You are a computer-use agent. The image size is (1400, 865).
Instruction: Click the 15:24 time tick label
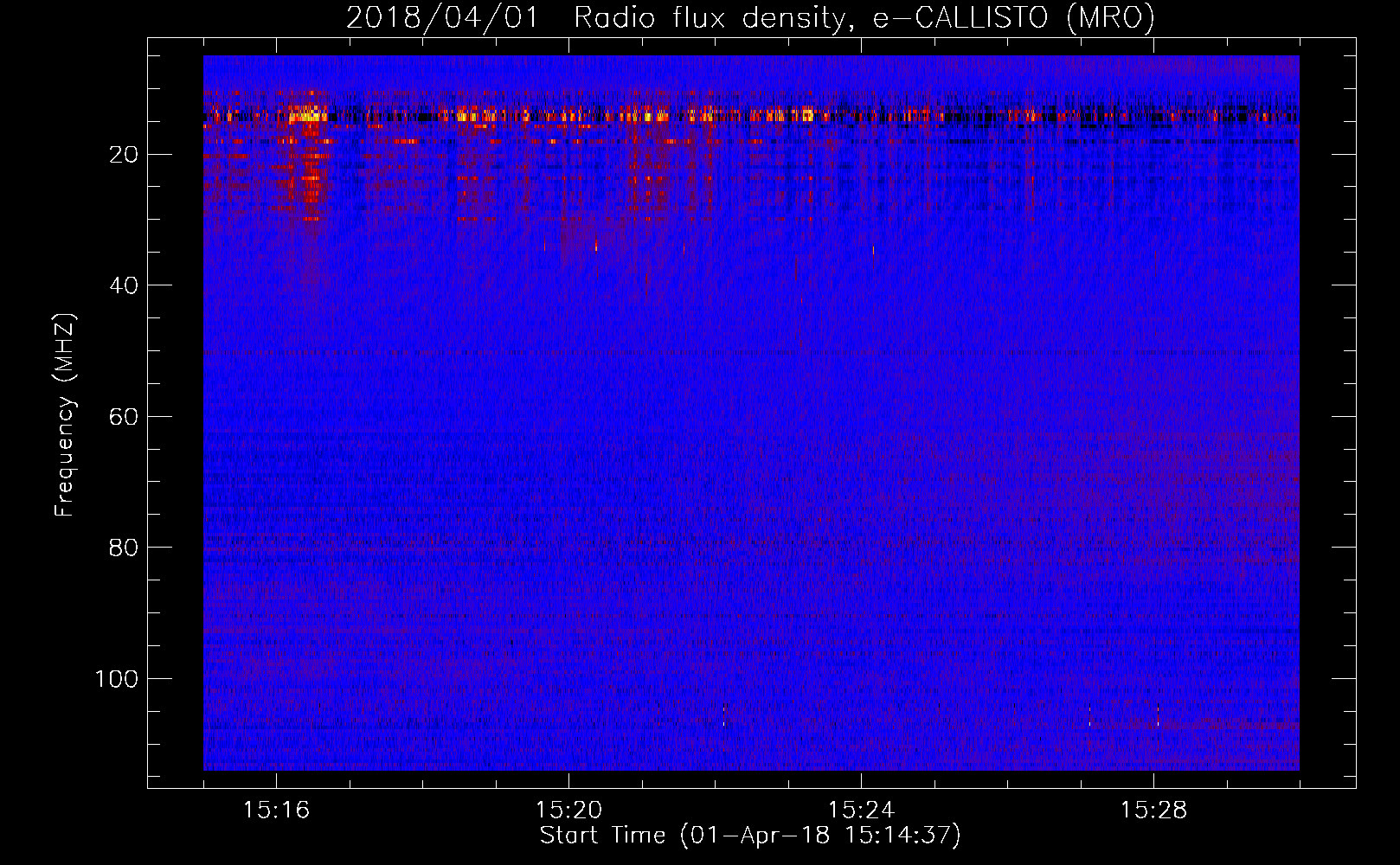point(861,811)
